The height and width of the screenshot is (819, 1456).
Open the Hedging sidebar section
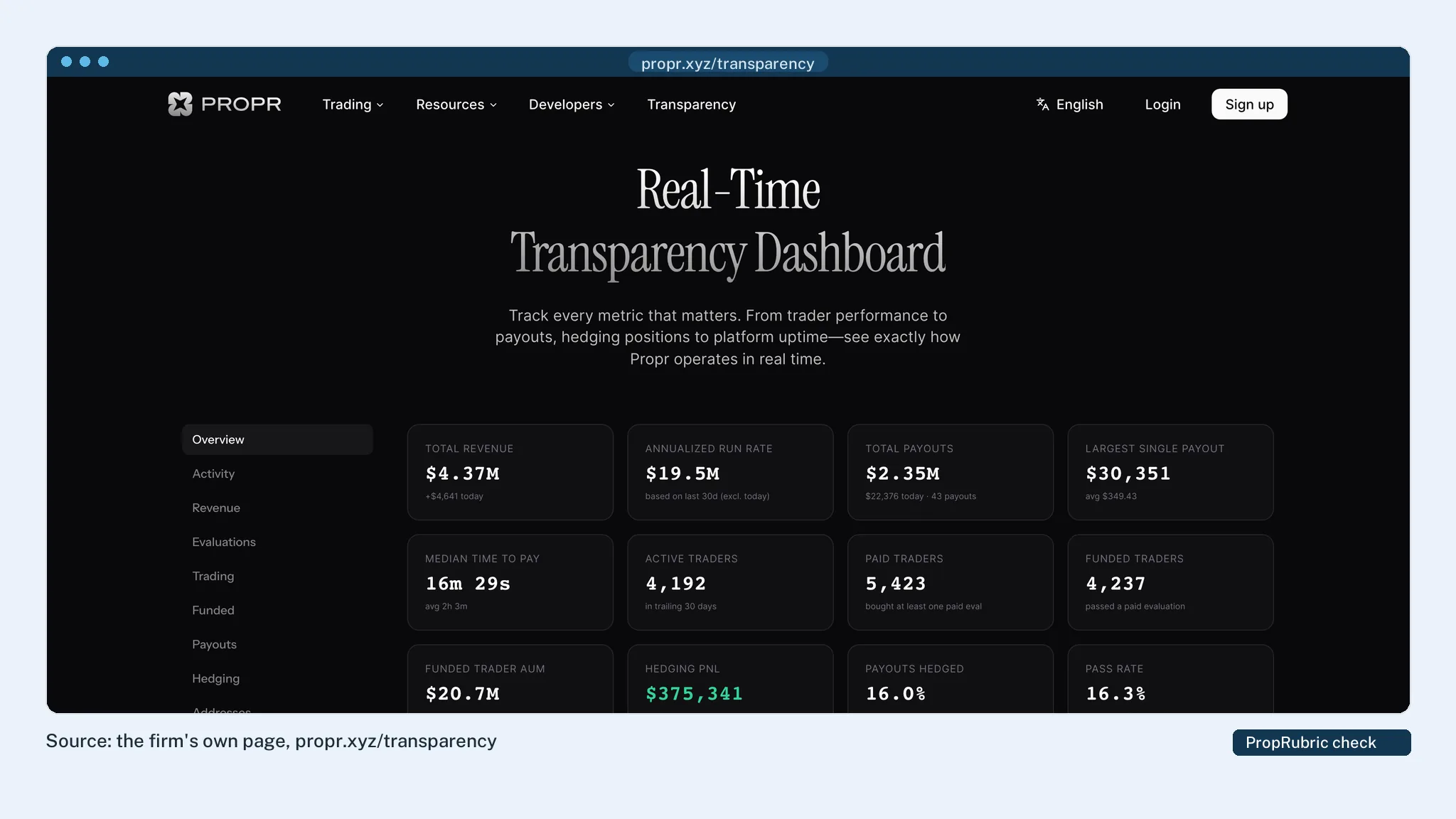pyautogui.click(x=215, y=678)
